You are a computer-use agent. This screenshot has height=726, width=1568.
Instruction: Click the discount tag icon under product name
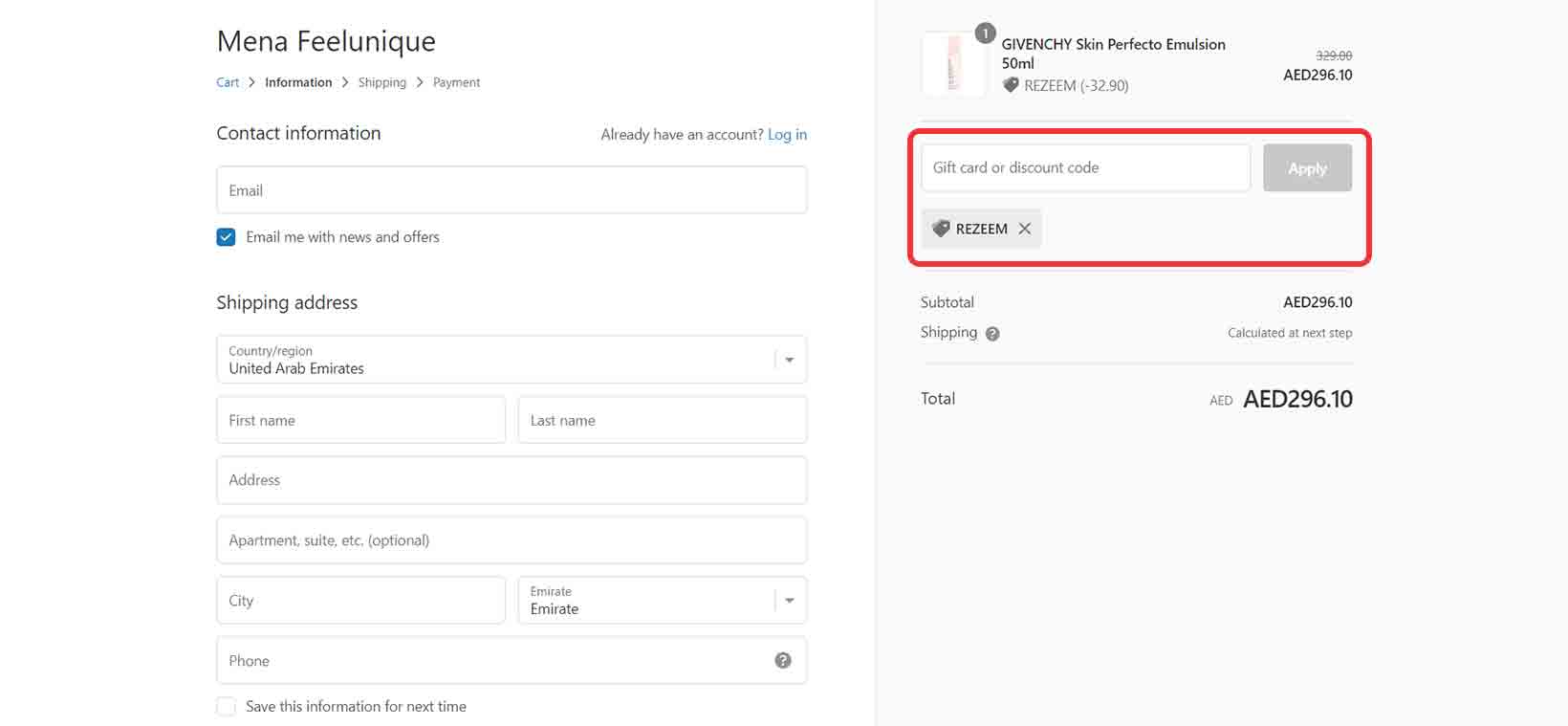point(1011,85)
